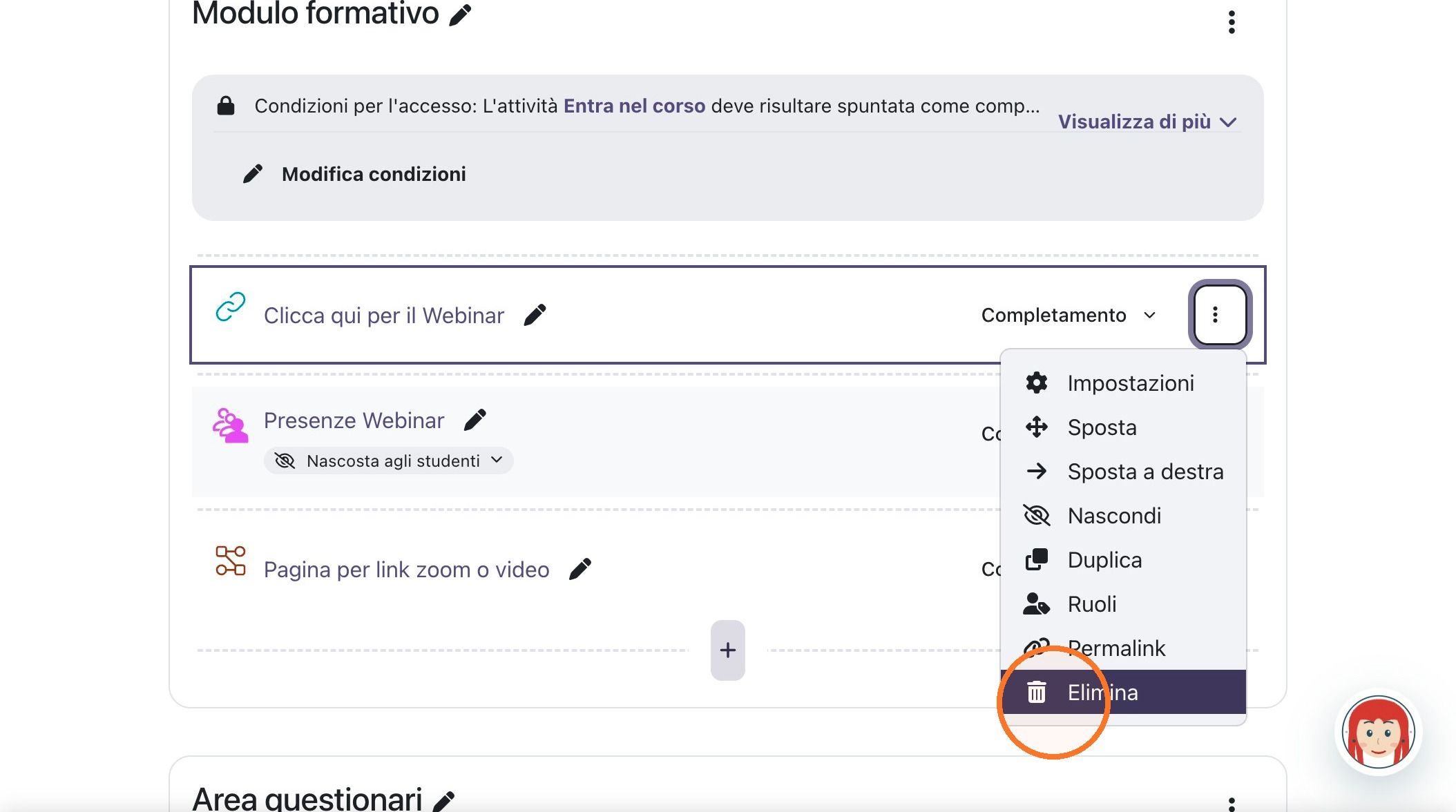Screen dimensions: 1456x812
Task: Click the Presenze Webinar attendance icon
Action: pyautogui.click(x=231, y=425)
